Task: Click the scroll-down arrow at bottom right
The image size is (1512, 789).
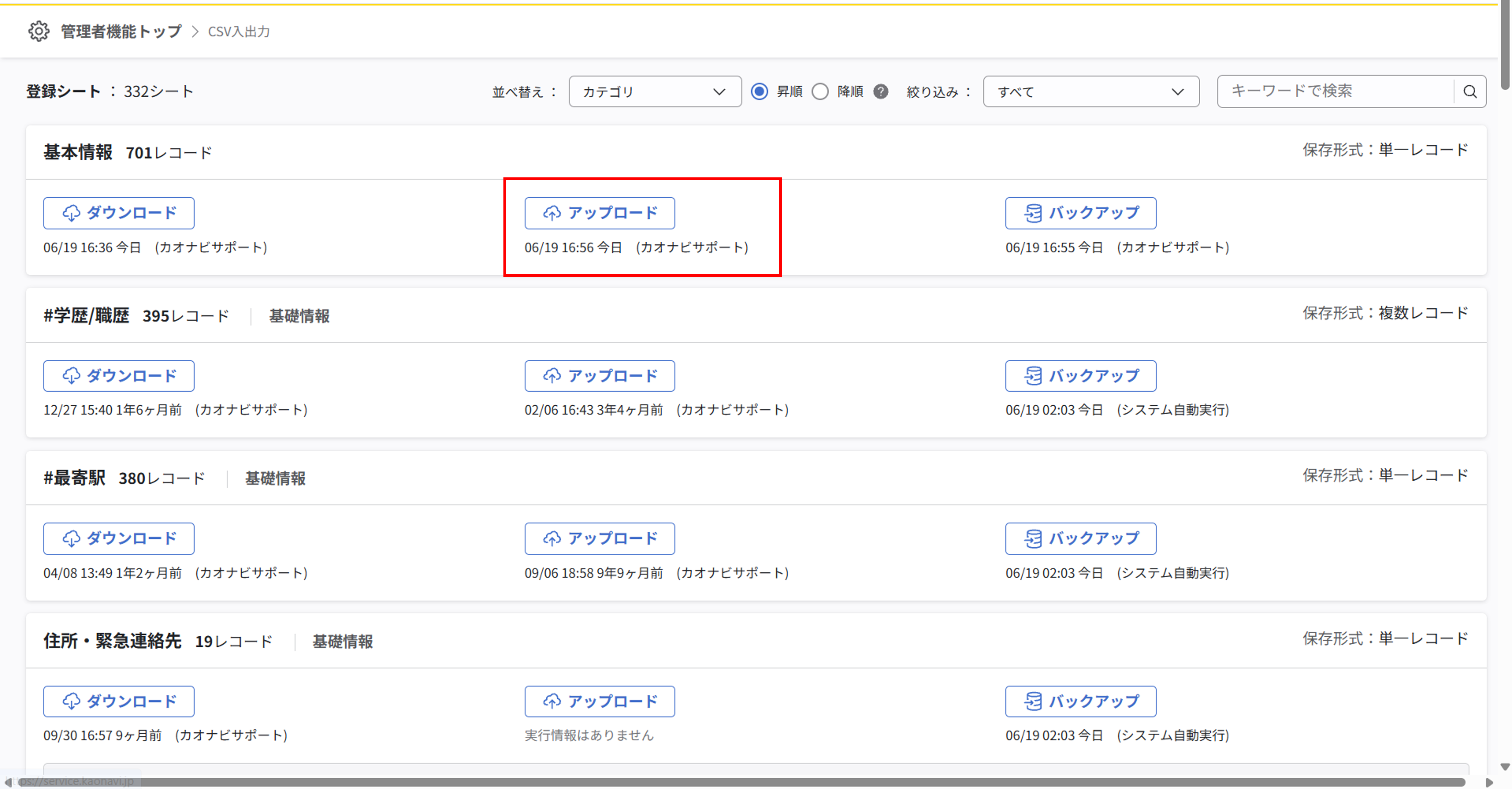Action: pos(1505,767)
